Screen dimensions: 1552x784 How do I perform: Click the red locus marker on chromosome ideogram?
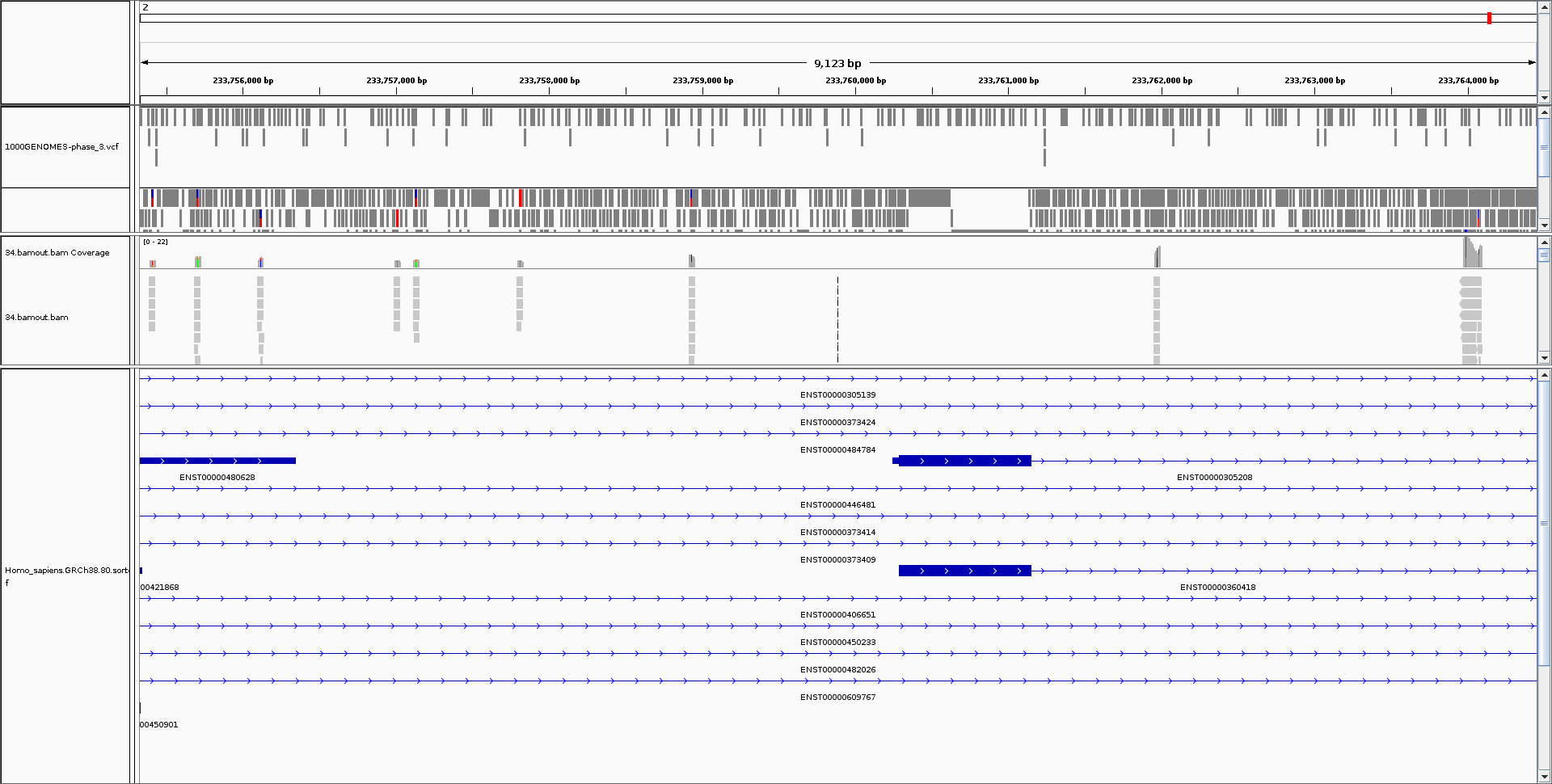click(1489, 18)
